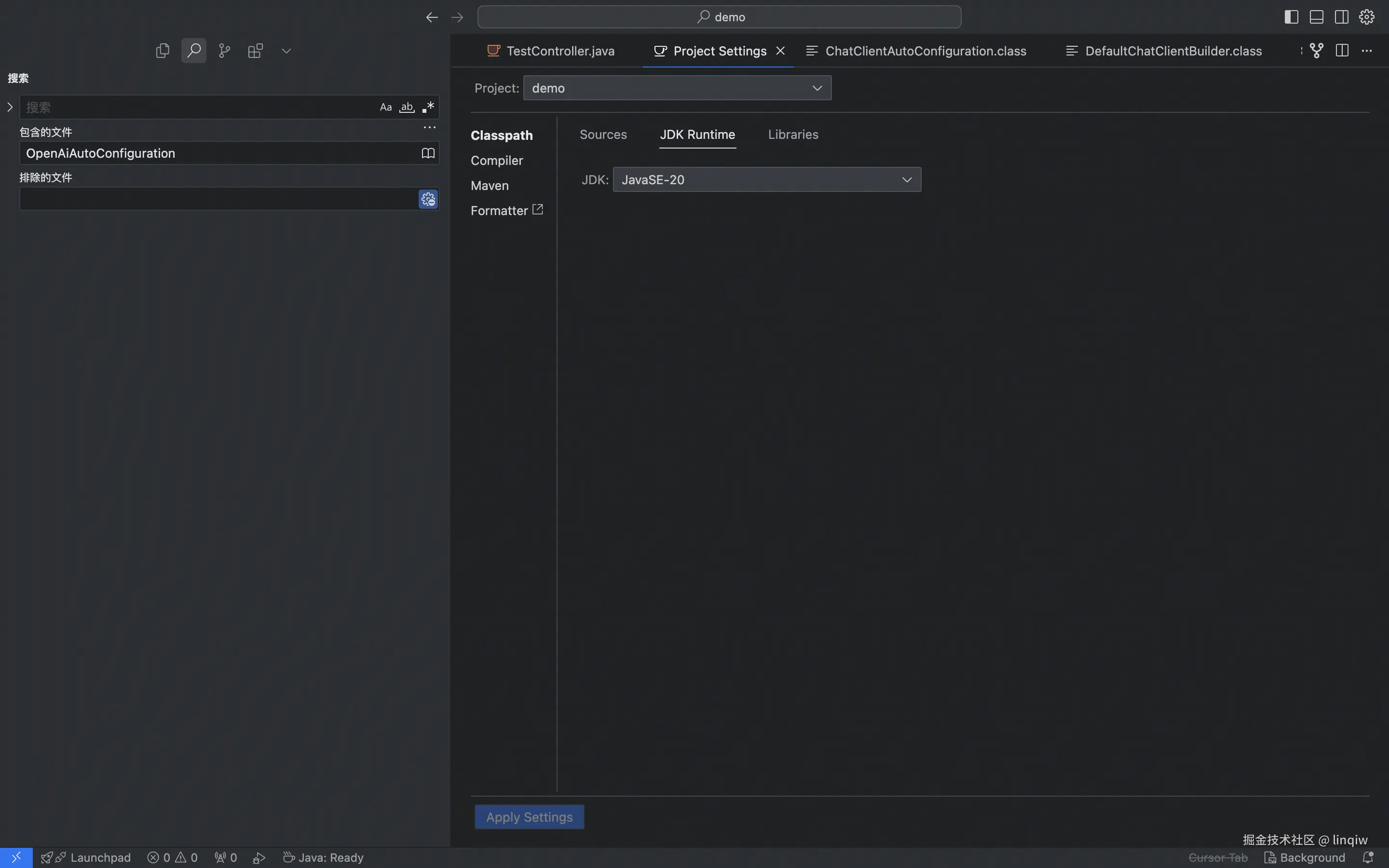The width and height of the screenshot is (1389, 868).
Task: Open the Explorer files icon
Action: 163,51
